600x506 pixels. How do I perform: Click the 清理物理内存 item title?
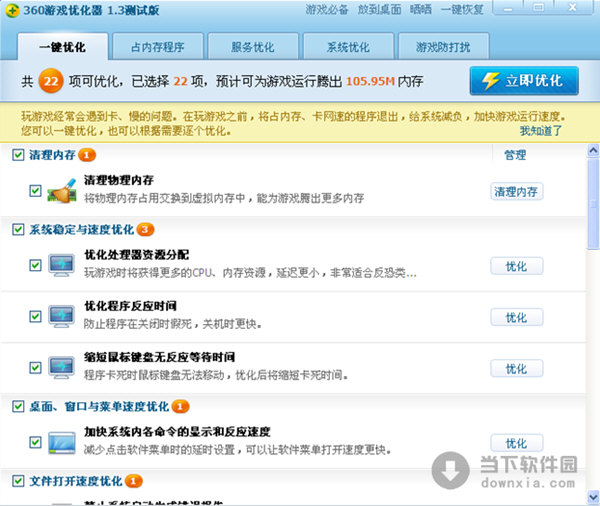tap(119, 180)
